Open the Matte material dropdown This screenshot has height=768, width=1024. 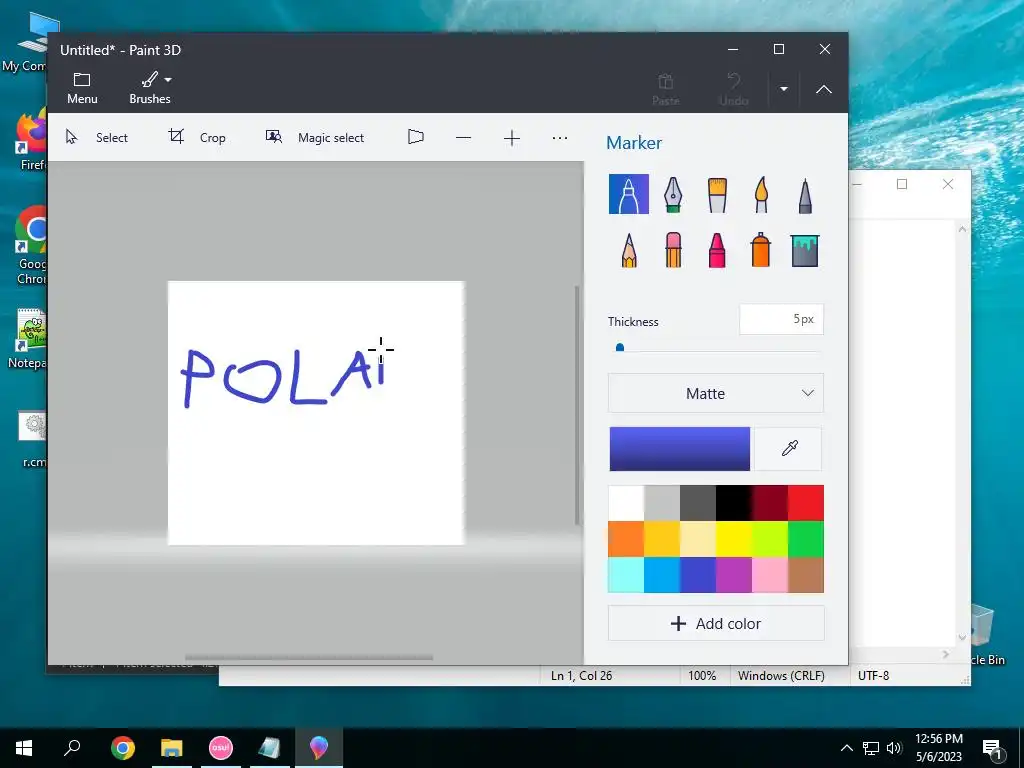716,393
